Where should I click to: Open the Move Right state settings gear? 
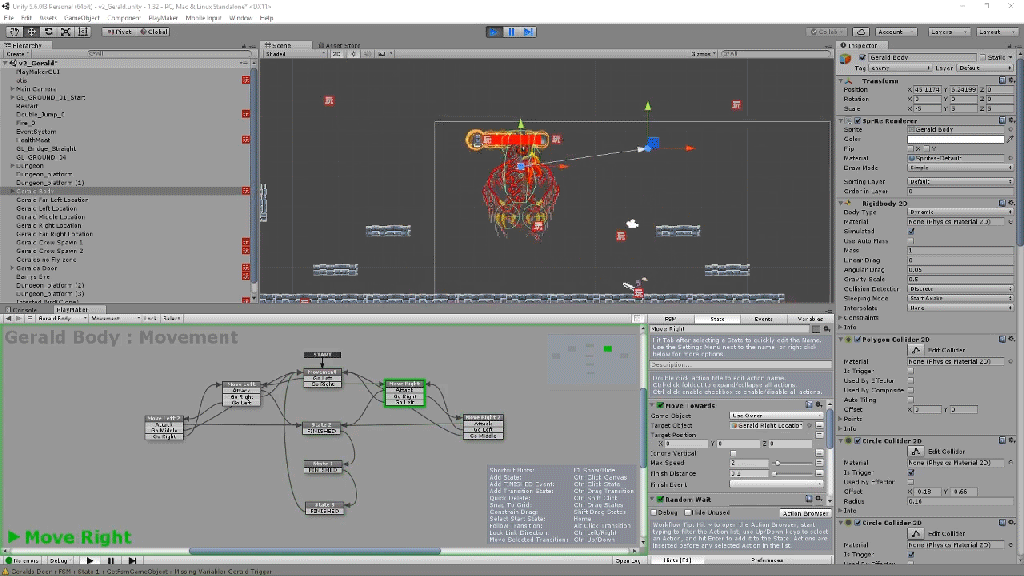coord(826,329)
